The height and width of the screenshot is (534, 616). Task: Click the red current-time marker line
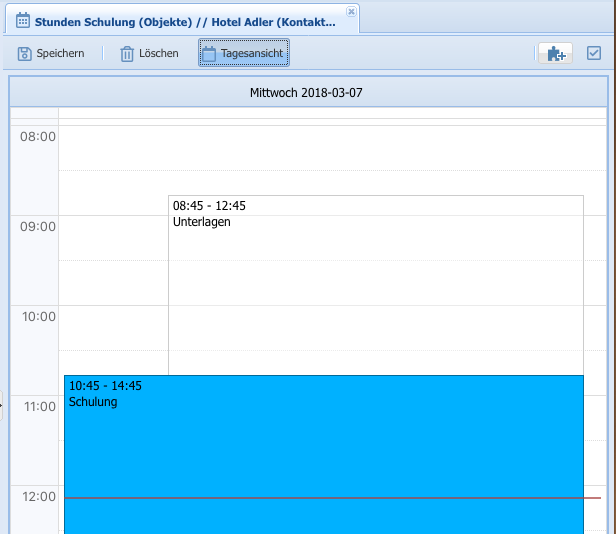(593, 497)
